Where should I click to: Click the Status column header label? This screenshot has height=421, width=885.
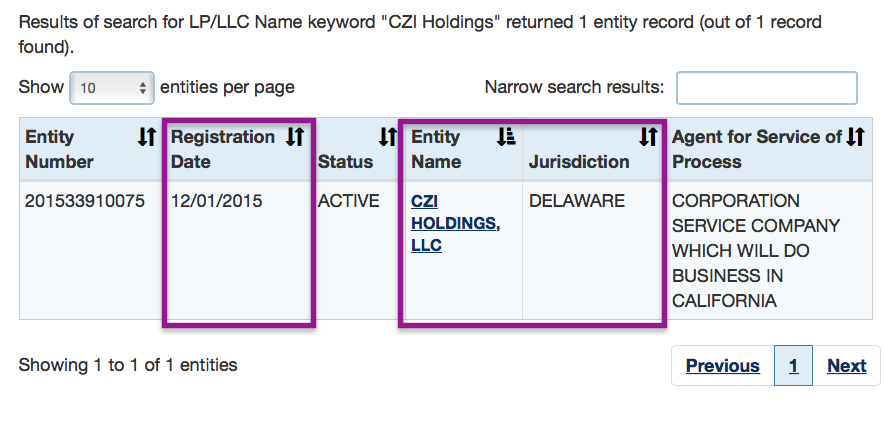(x=345, y=162)
